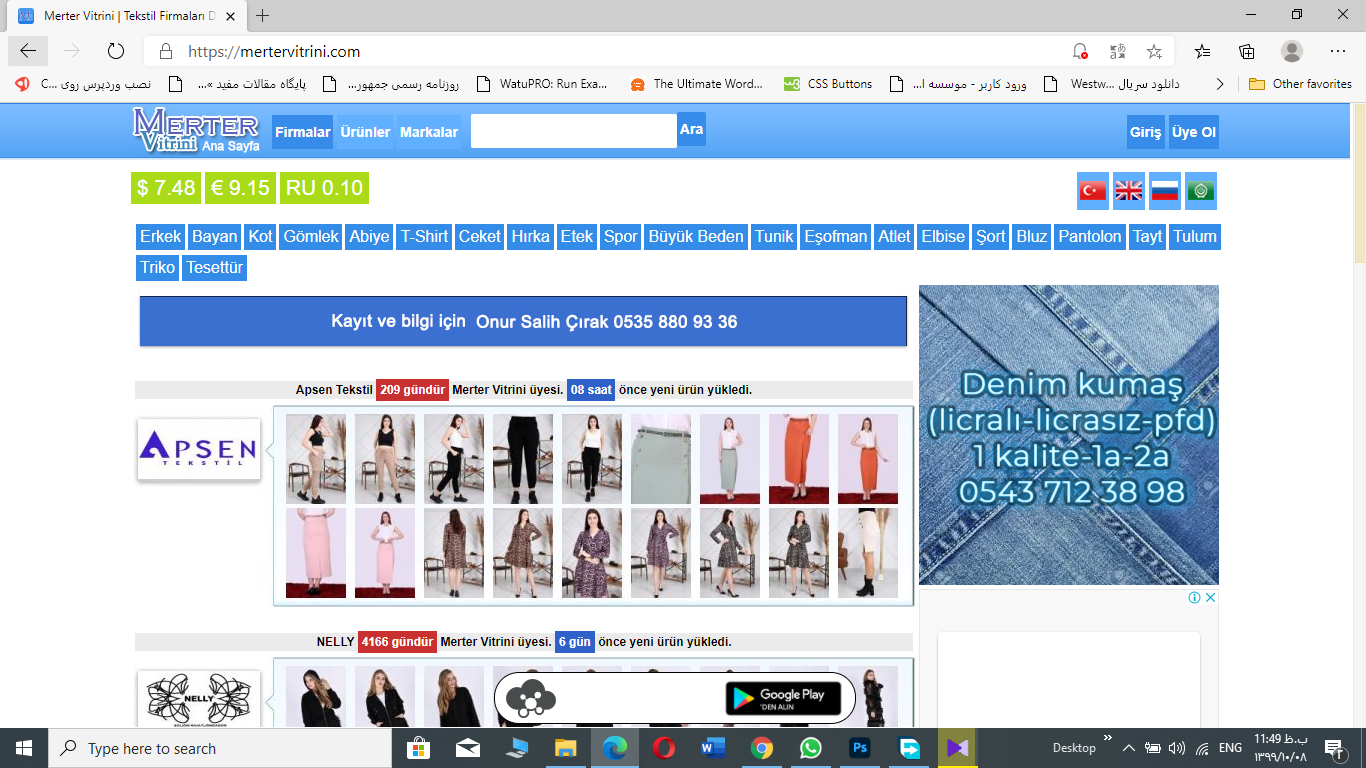Select the Erkek category

point(161,237)
